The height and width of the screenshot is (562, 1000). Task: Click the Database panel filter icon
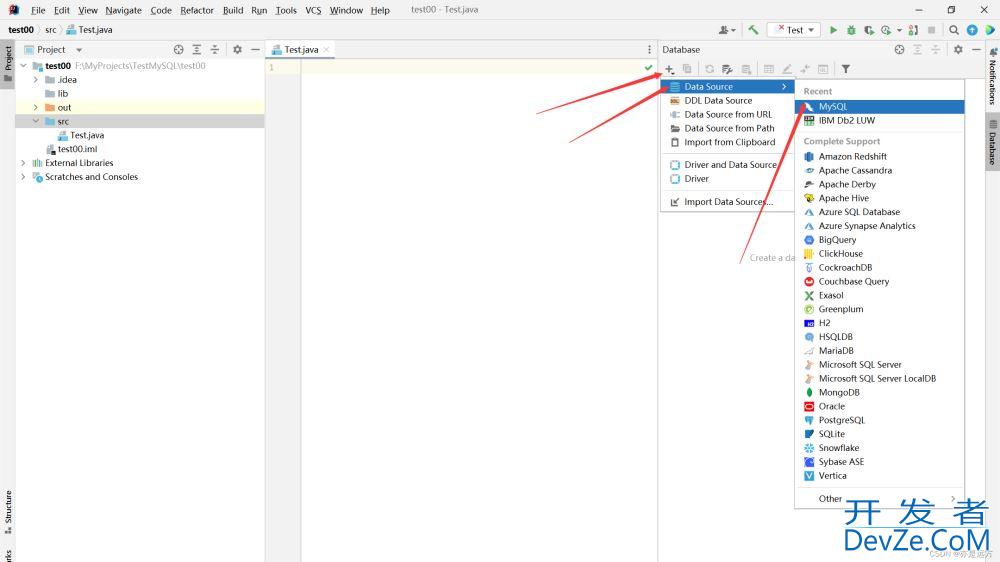click(845, 69)
